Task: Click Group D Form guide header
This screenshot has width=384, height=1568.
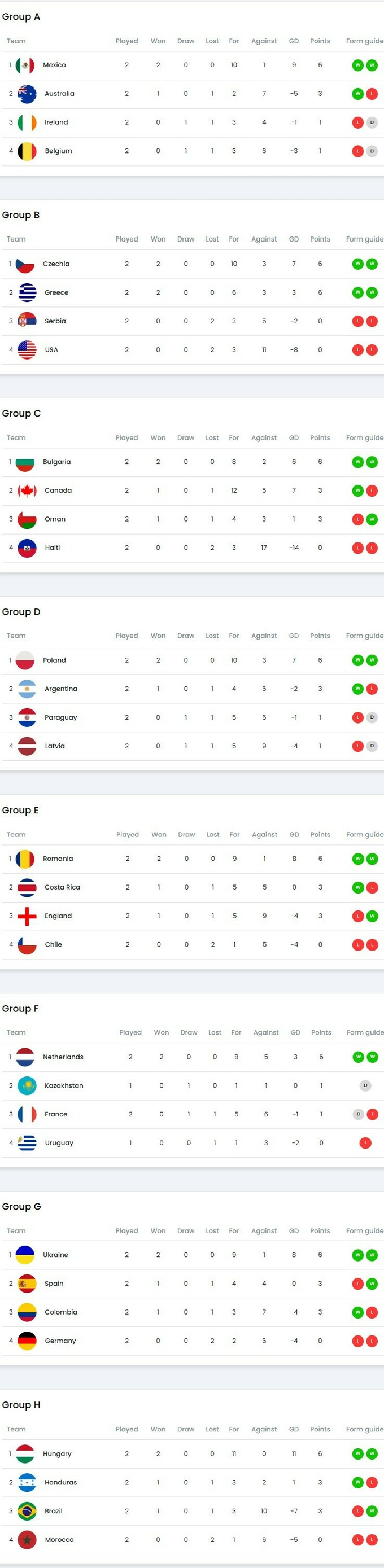Action: coord(365,636)
